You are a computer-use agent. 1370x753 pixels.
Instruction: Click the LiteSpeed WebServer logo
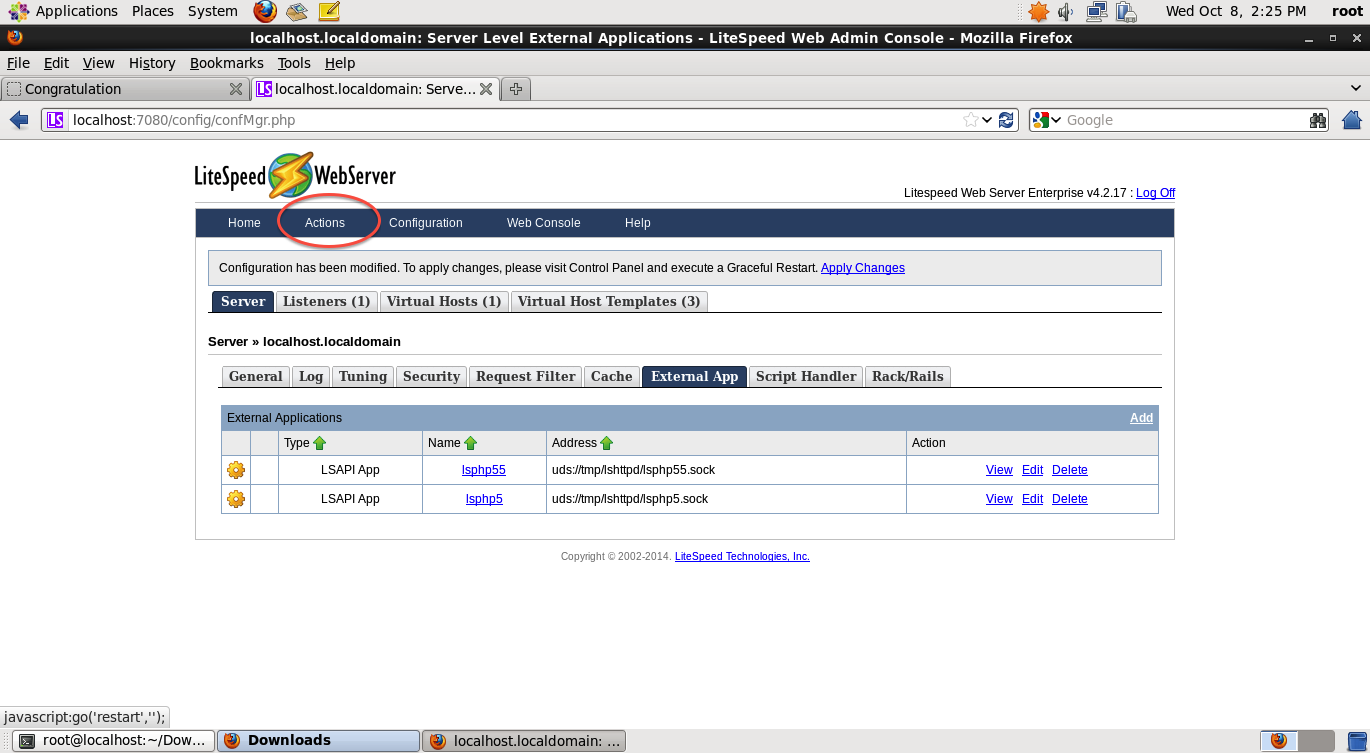pos(295,176)
